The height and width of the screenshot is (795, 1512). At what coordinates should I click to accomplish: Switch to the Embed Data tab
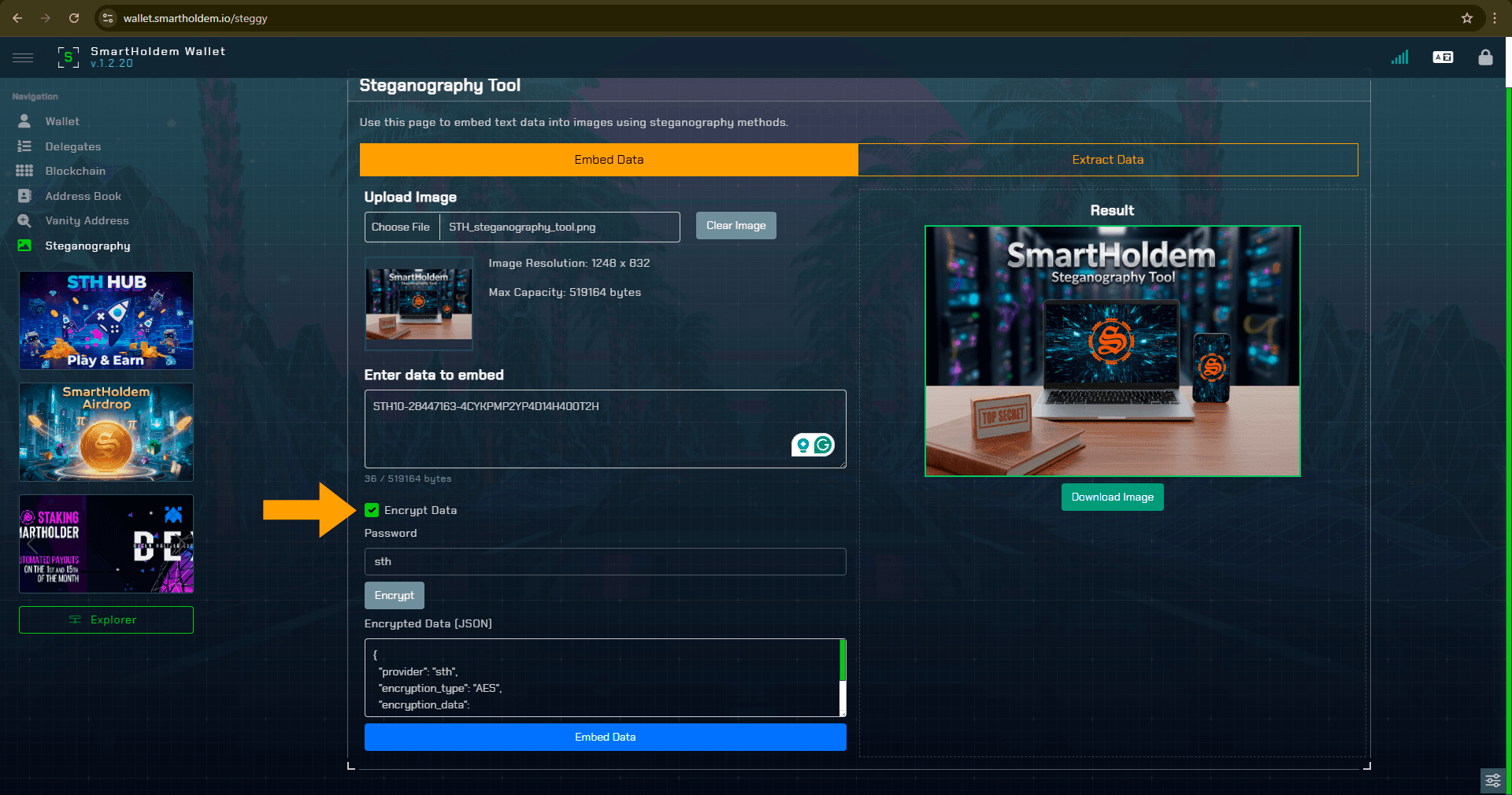609,160
